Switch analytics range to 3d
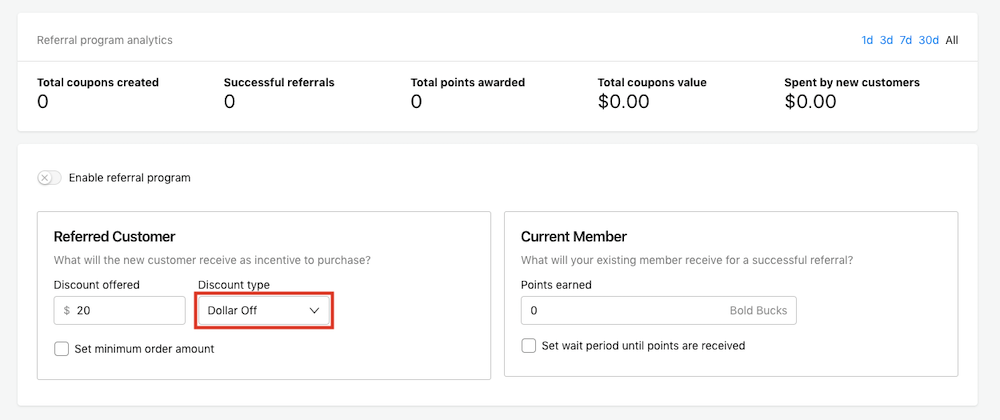 point(886,40)
